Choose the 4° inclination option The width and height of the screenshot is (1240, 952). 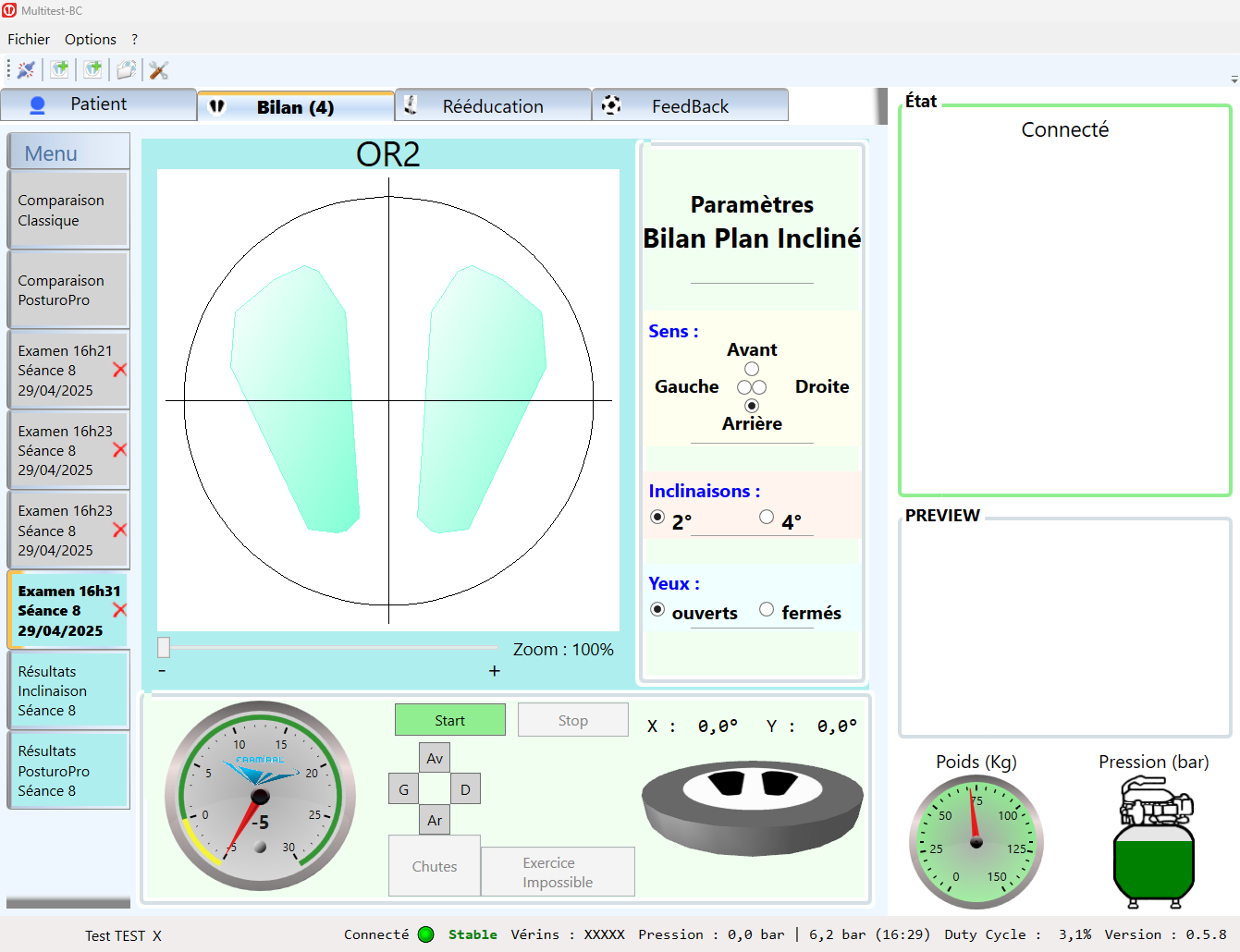pyautogui.click(x=767, y=517)
